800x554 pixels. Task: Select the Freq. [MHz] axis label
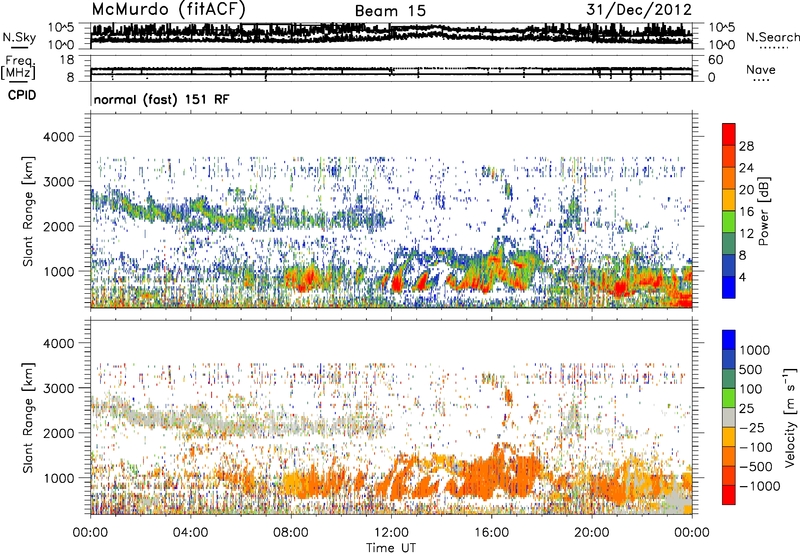(x=18, y=68)
